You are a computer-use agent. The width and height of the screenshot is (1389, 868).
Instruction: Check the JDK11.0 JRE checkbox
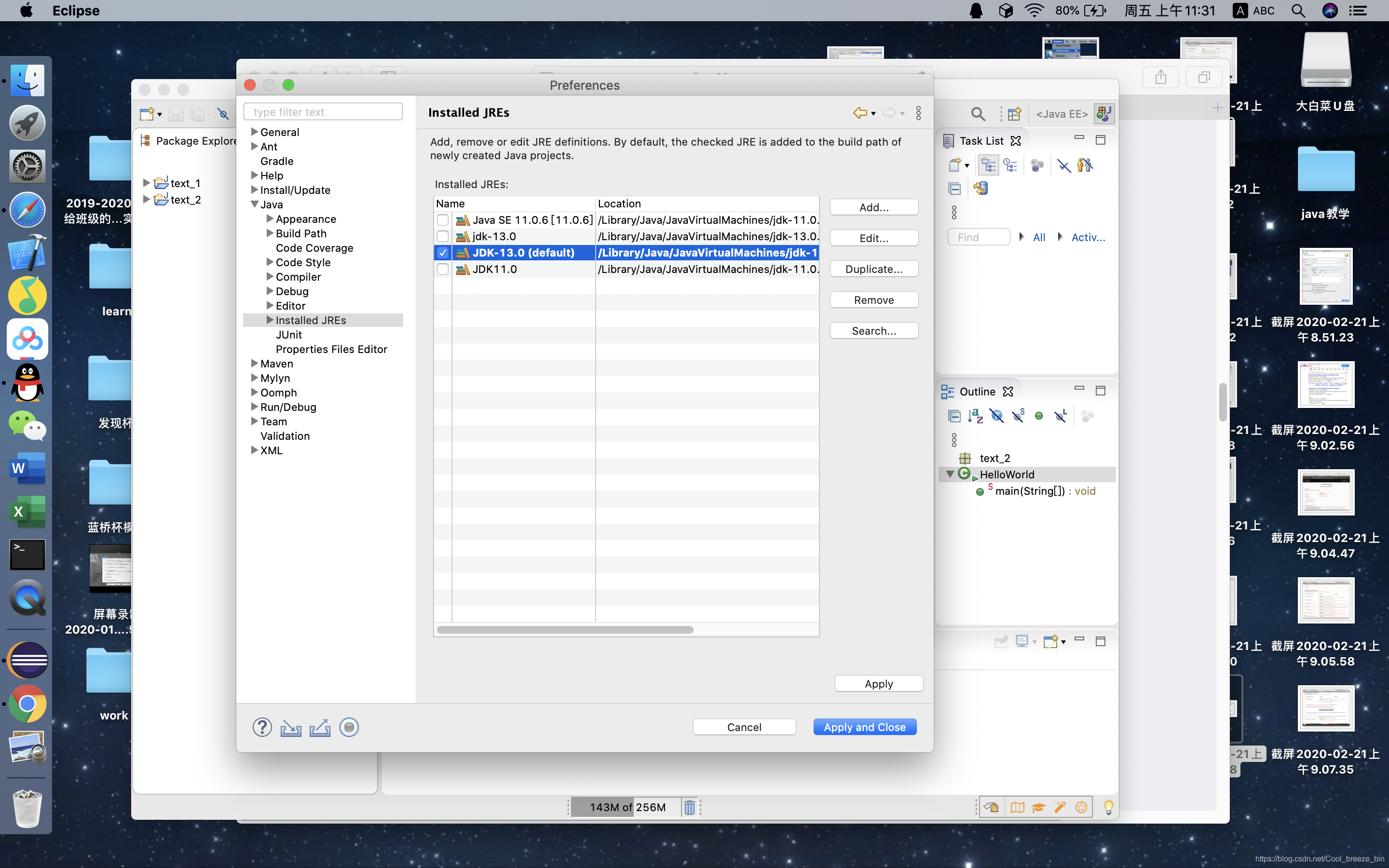[443, 269]
